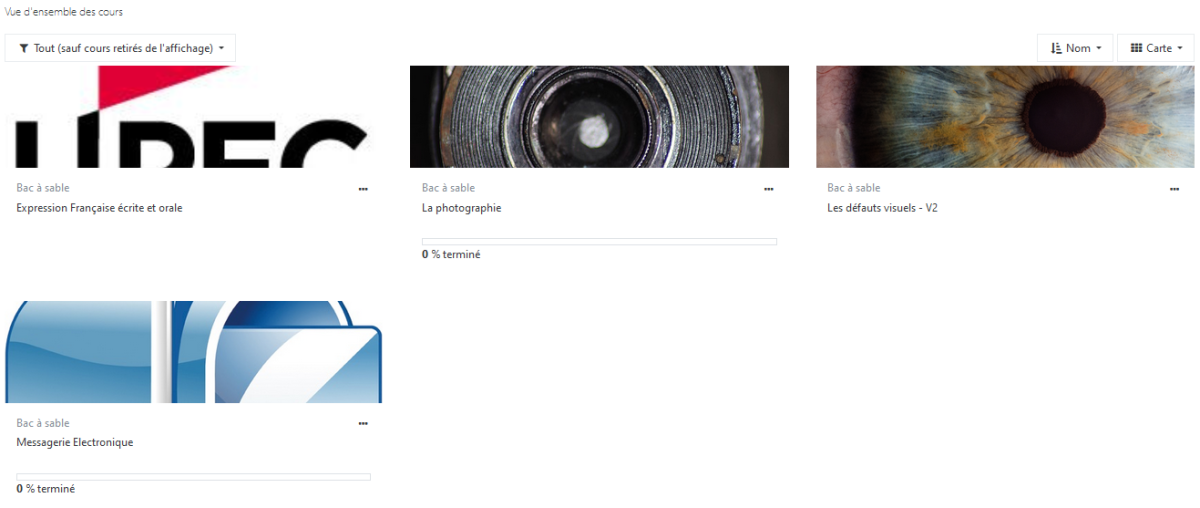Open the Messagerie Electronique course link
Viewport: 1200px width, 508px height.
[75, 442]
